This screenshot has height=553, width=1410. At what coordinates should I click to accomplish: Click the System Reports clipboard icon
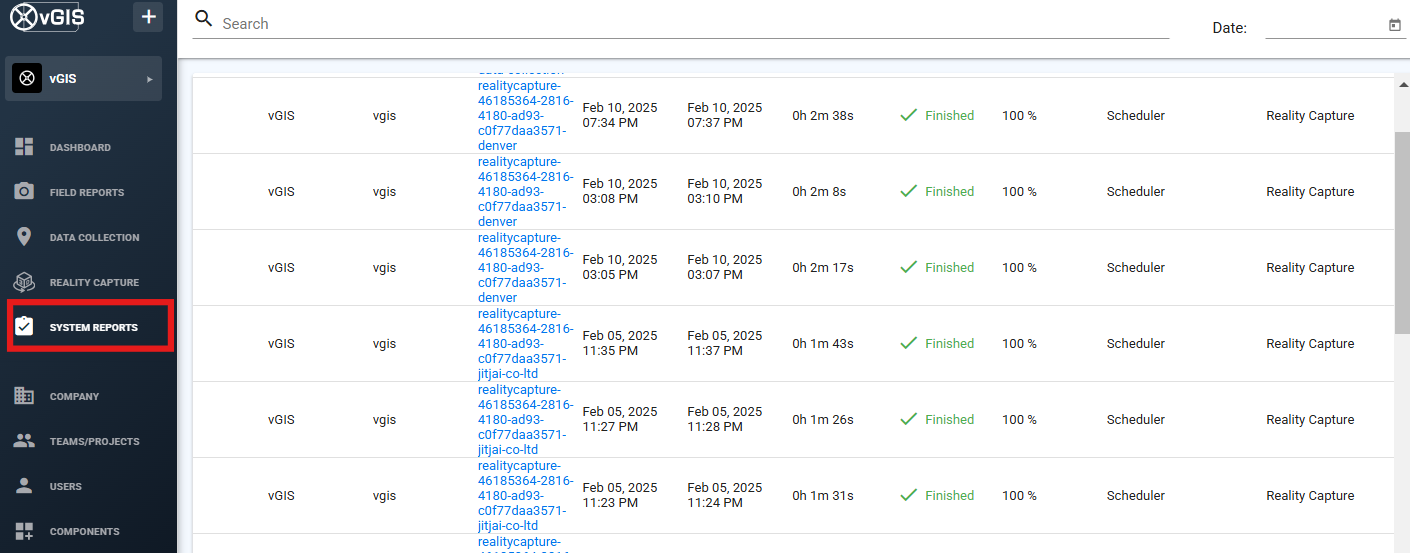coord(25,326)
